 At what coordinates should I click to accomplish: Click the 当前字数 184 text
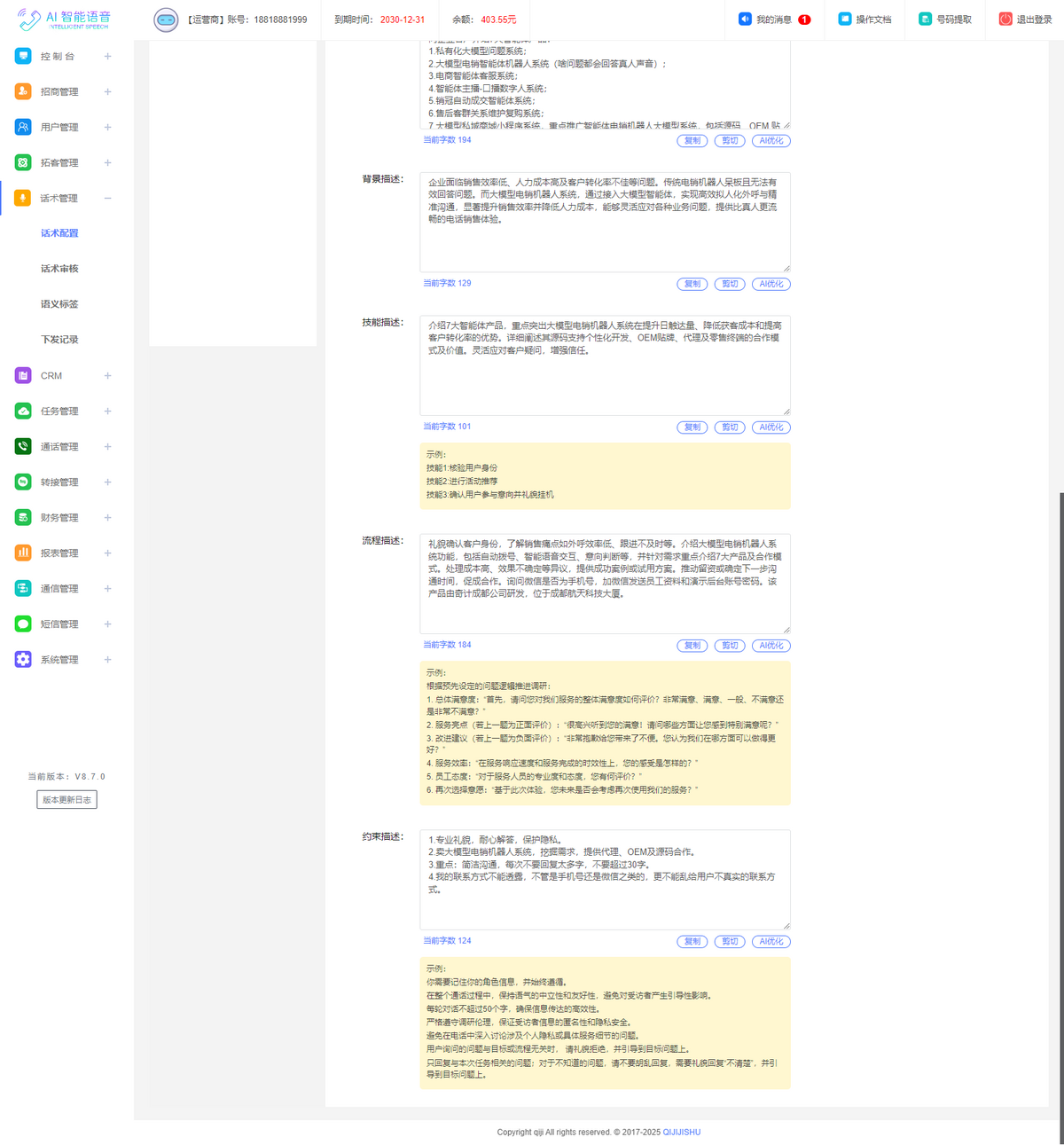pos(447,646)
